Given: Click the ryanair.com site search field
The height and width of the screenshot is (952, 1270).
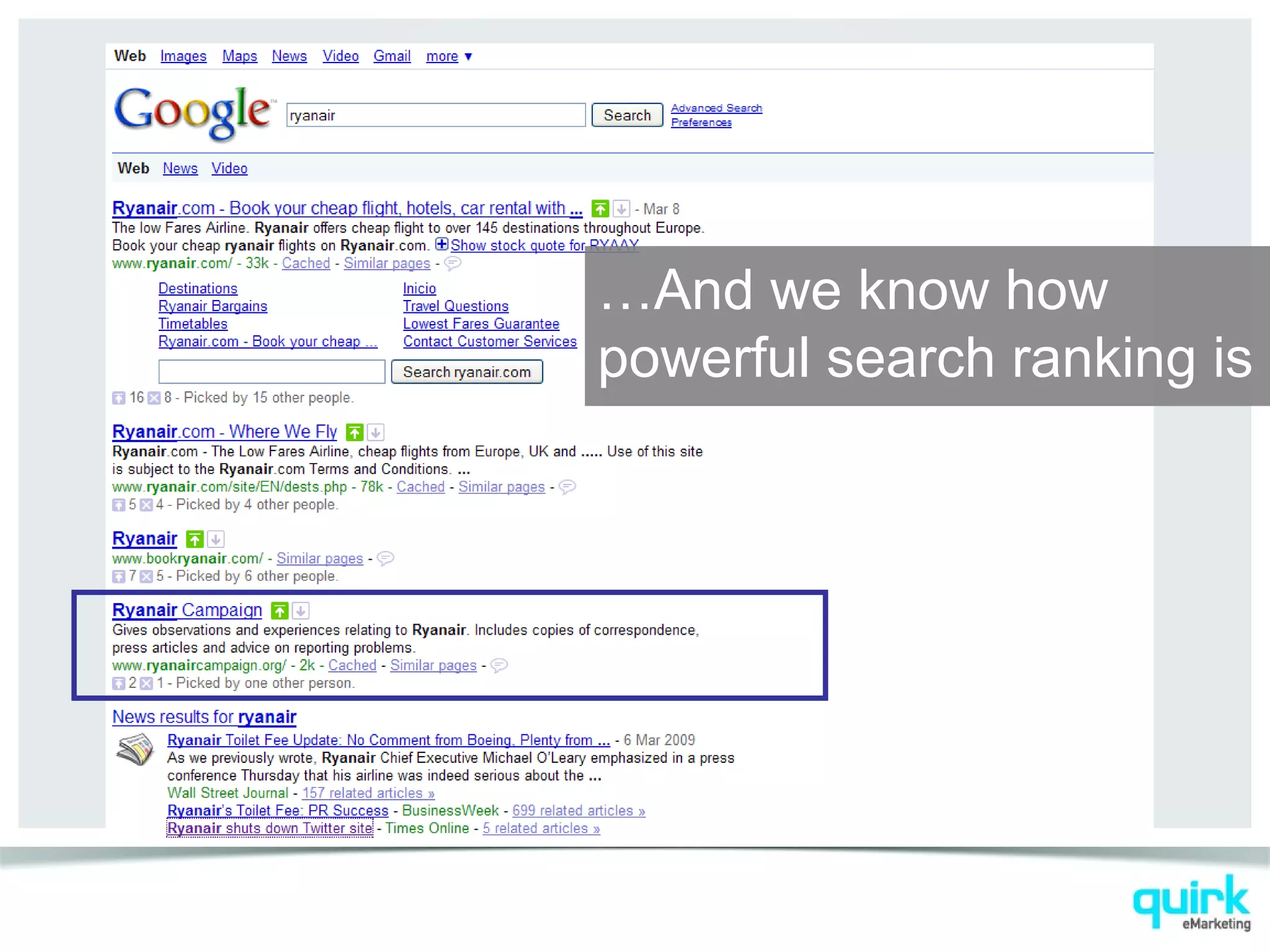Looking at the screenshot, I should (272, 372).
